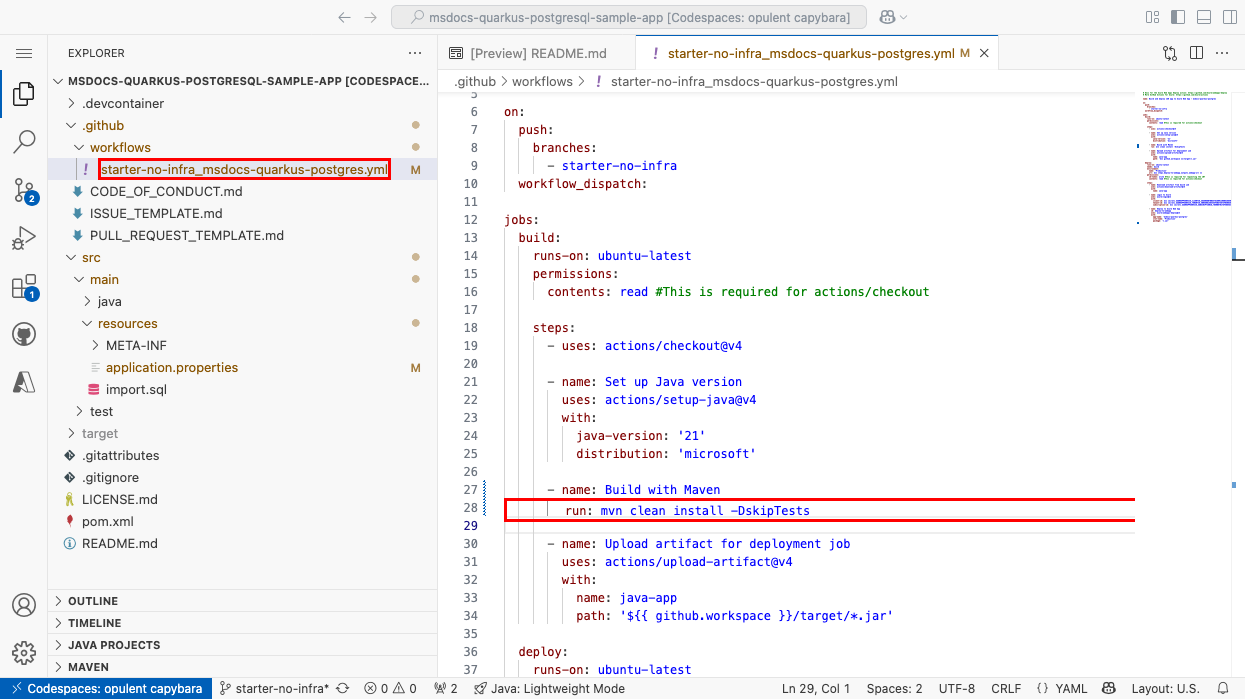Open the Manage settings gear
Image resolution: width=1245 pixels, height=699 pixels.
pos(24,654)
